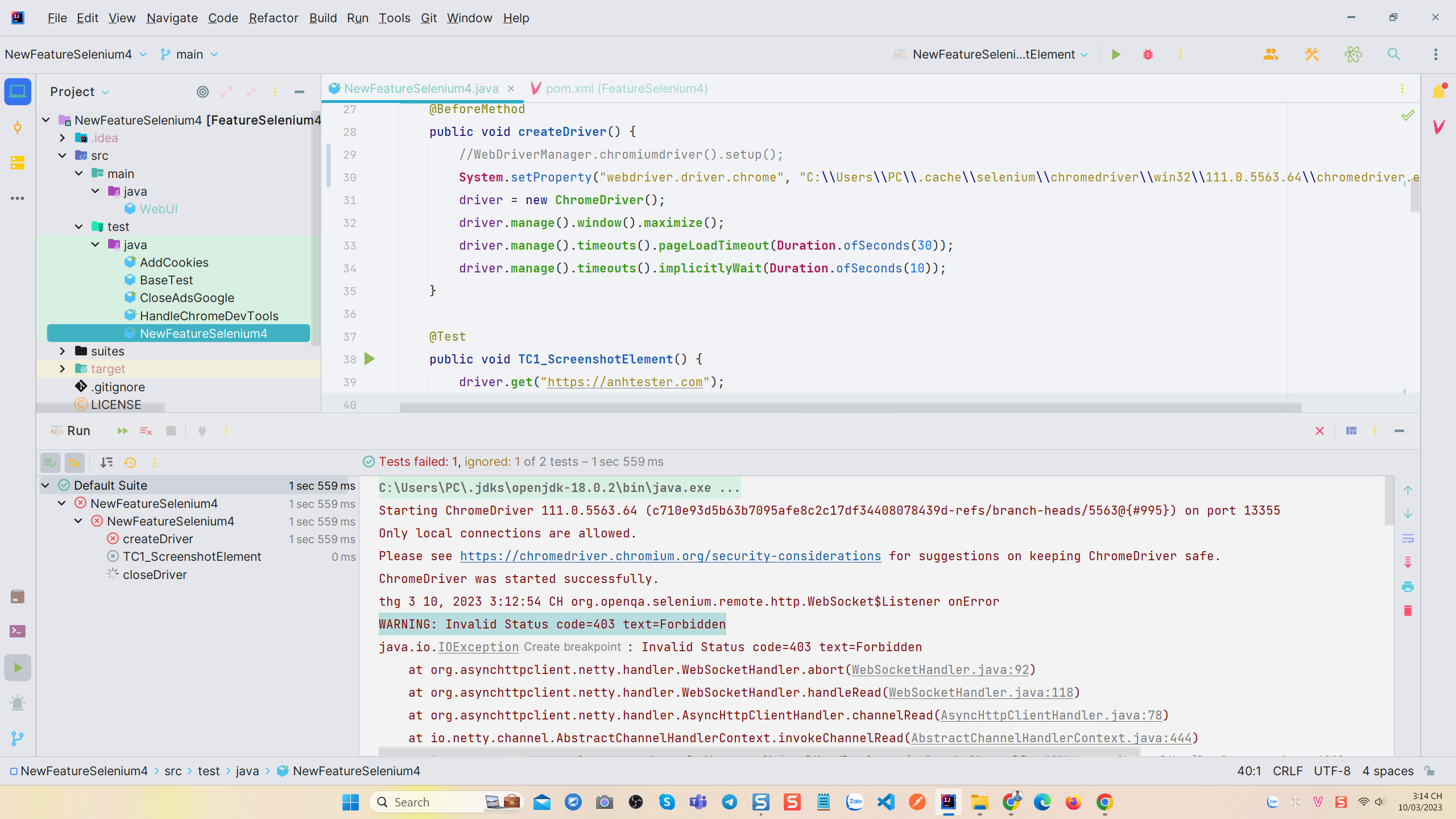Open the Problems alert icon in sidebar
The height and width of the screenshot is (819, 1456).
[x=18, y=703]
